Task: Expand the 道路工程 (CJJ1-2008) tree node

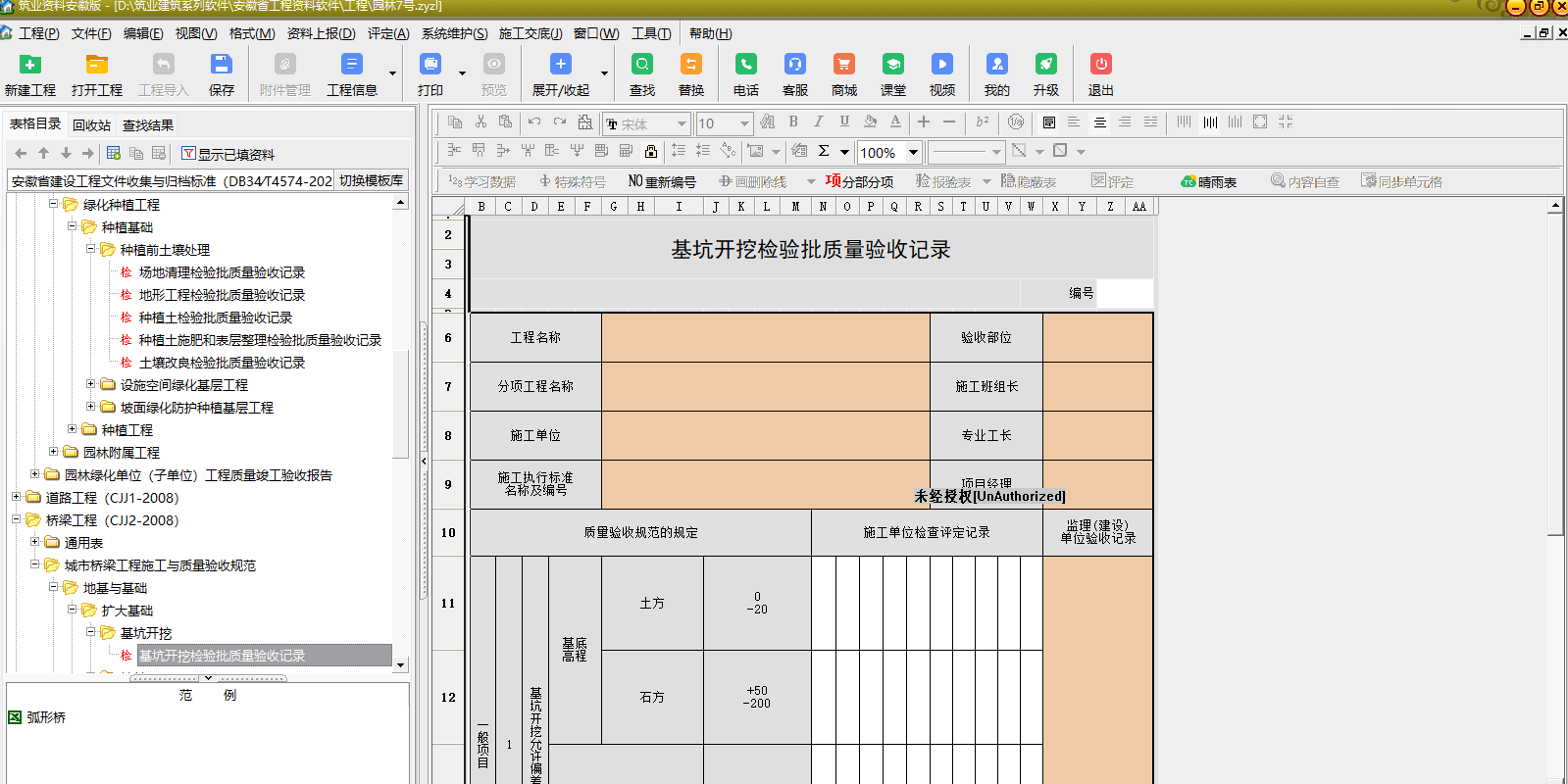Action: tap(17, 497)
